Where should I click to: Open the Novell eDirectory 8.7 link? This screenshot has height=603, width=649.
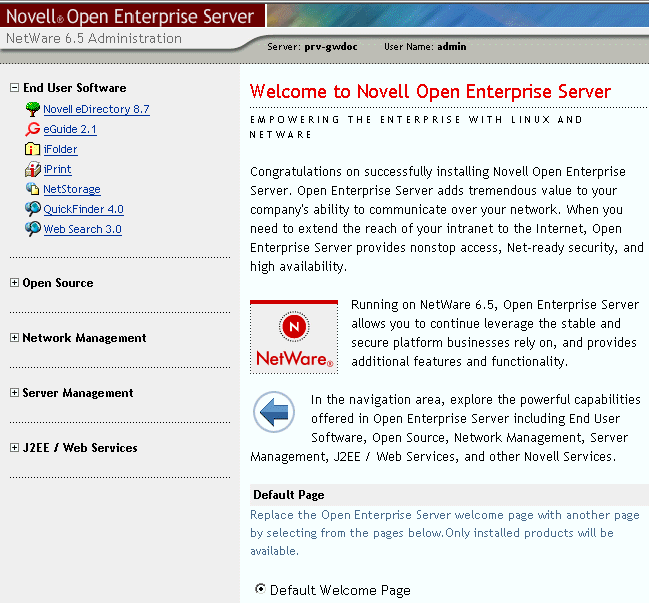pyautogui.click(x=96, y=109)
